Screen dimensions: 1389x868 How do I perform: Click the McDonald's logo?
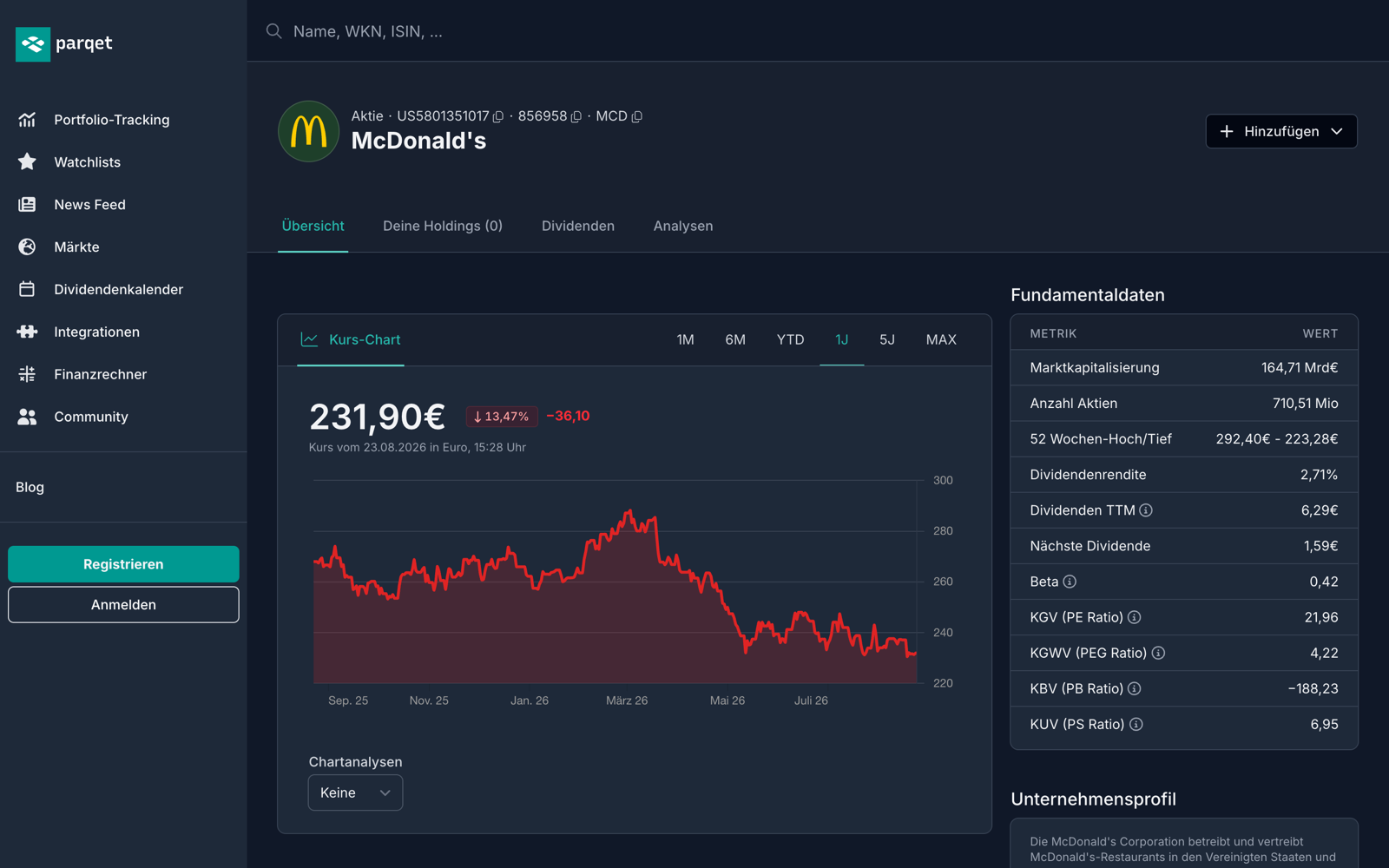coord(308,131)
